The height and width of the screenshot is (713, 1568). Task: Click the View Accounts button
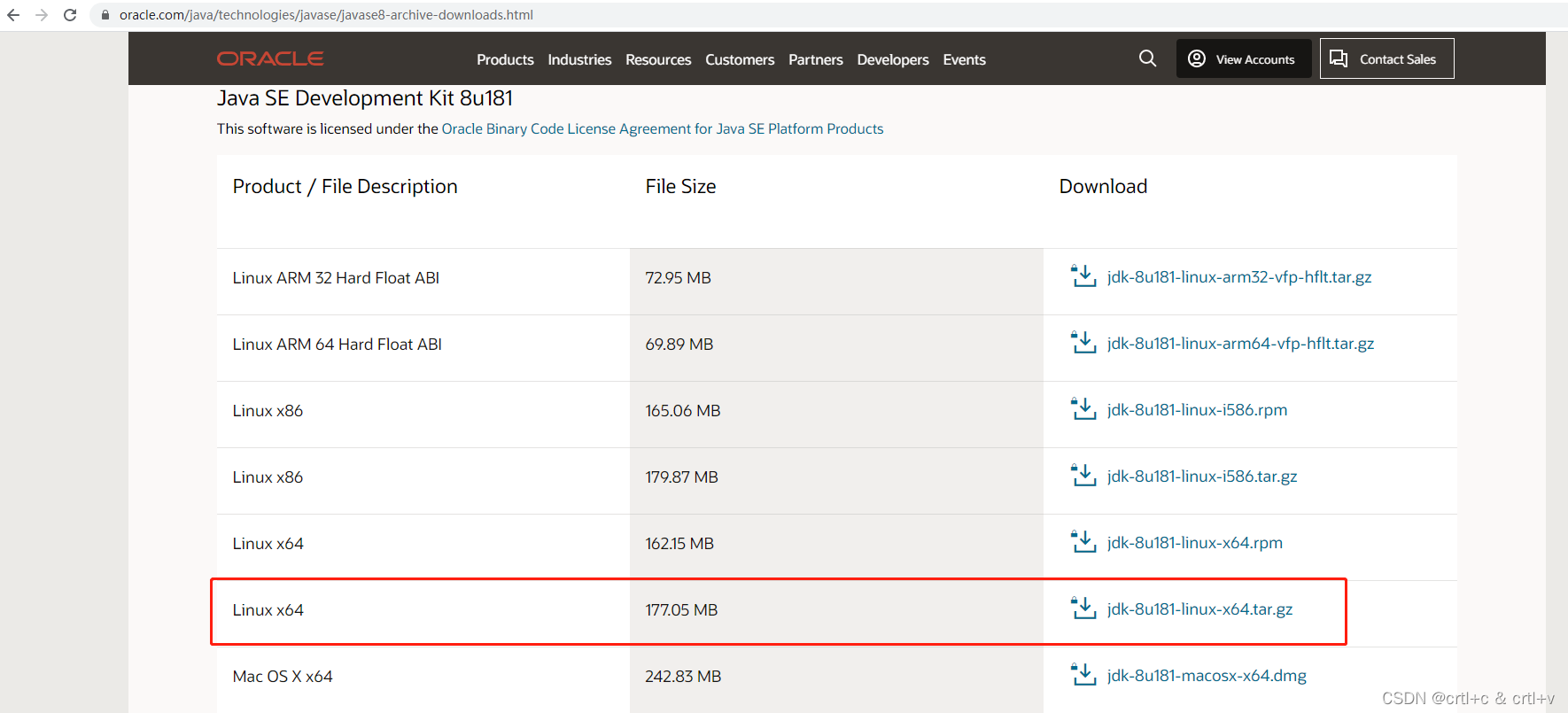point(1244,58)
